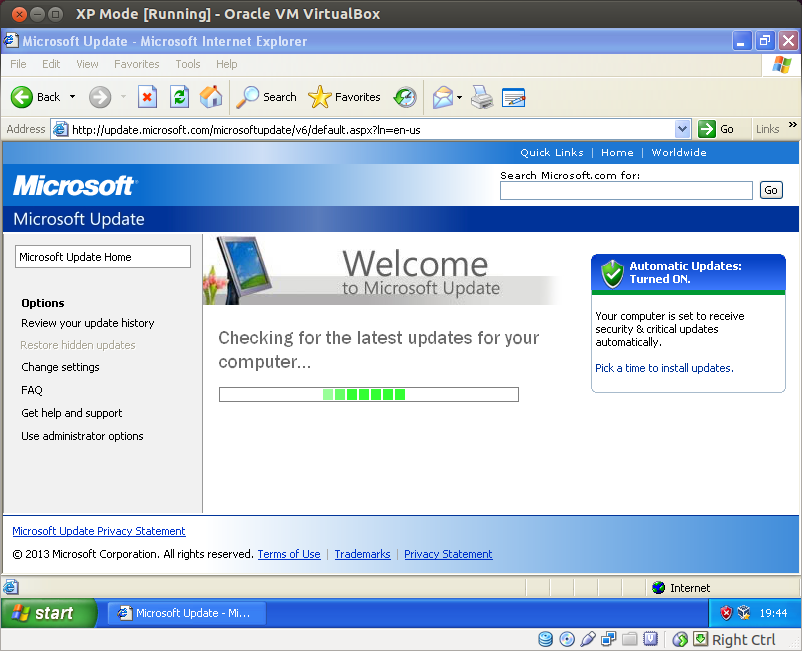Click the VirtualBox network adapter status icon
Viewport: 802px width, 651px height.
(609, 639)
